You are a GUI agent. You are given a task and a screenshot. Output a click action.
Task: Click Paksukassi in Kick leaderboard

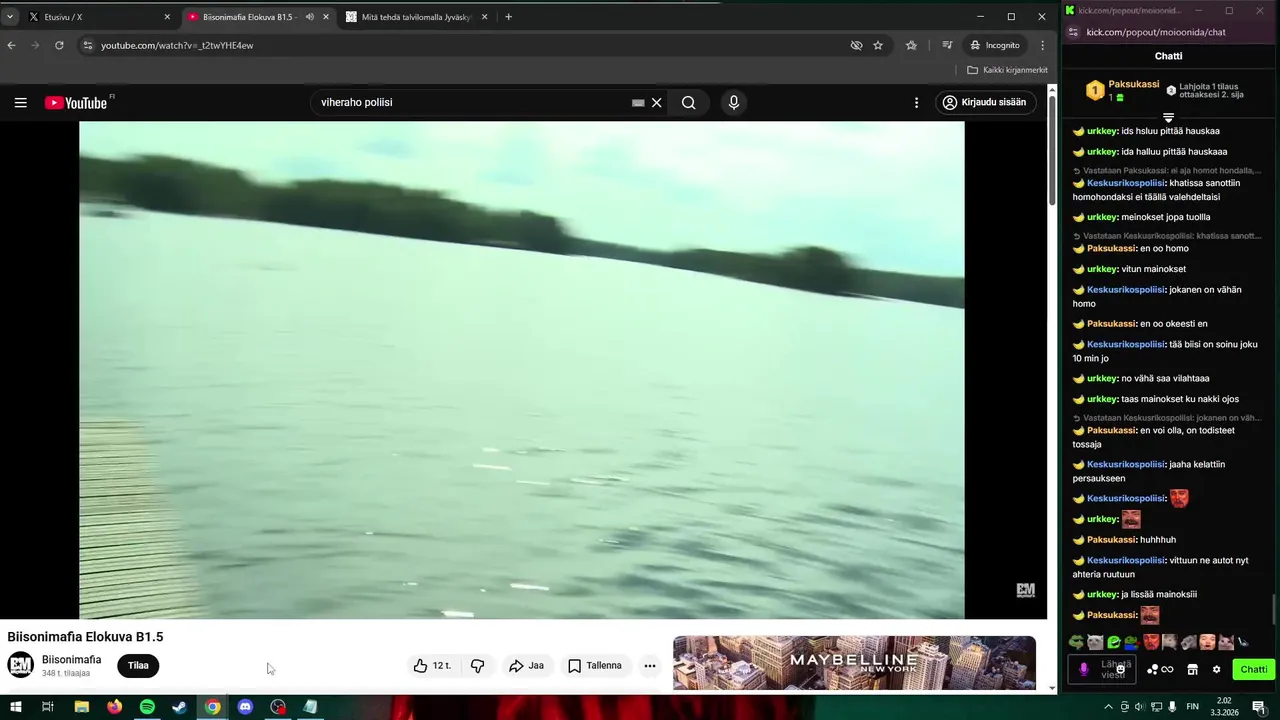[1133, 85]
